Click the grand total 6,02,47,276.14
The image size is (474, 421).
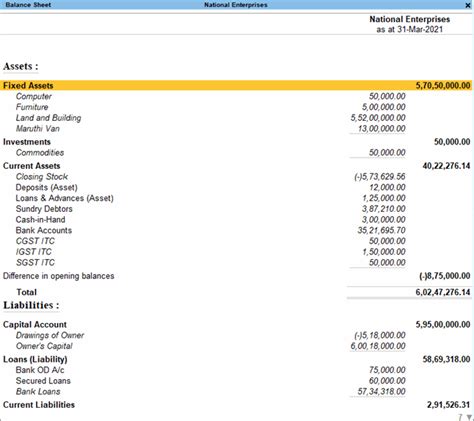tap(443, 292)
